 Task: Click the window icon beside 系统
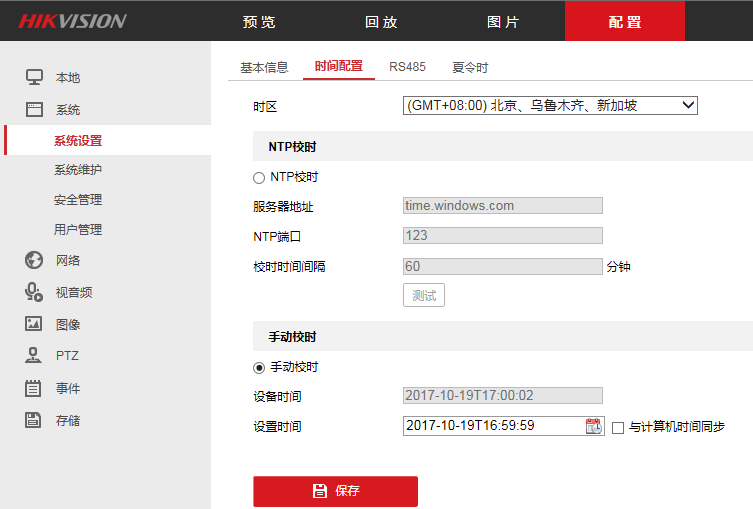[x=34, y=109]
